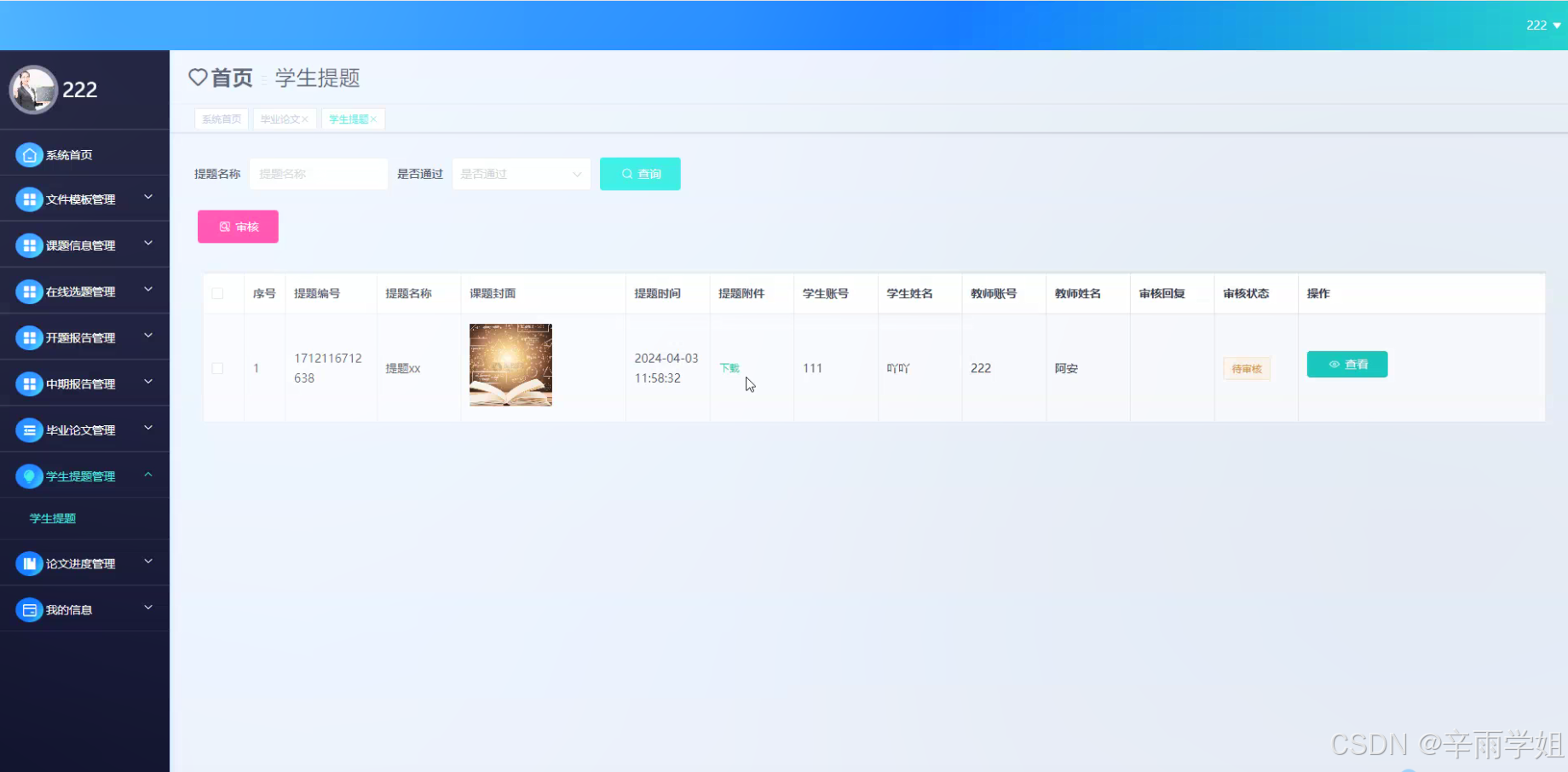Click the course cover book thumbnail

click(x=510, y=365)
